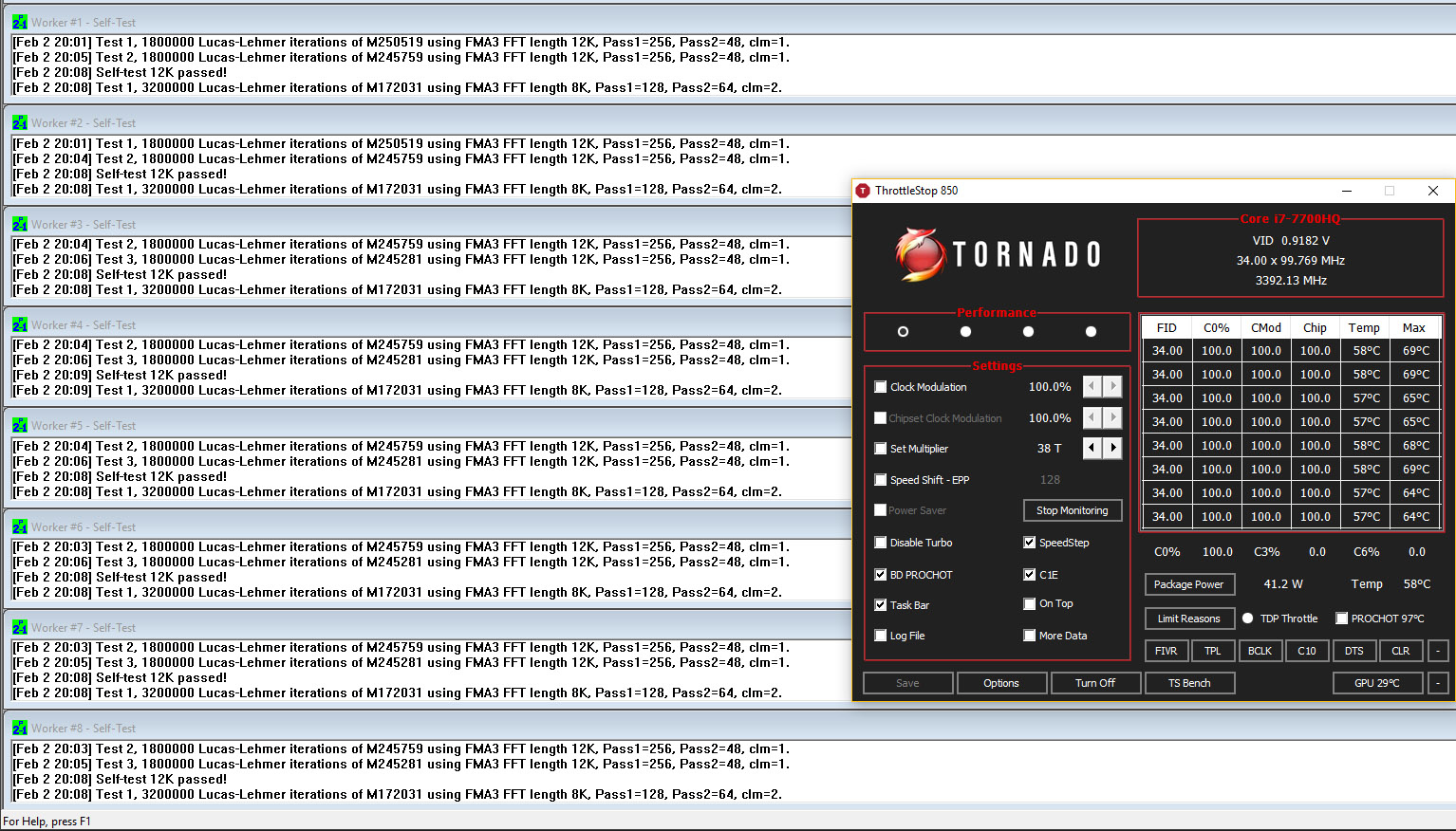Click Worker #8 Self-Test title bar
This screenshot has width=1456, height=831.
tap(728, 728)
